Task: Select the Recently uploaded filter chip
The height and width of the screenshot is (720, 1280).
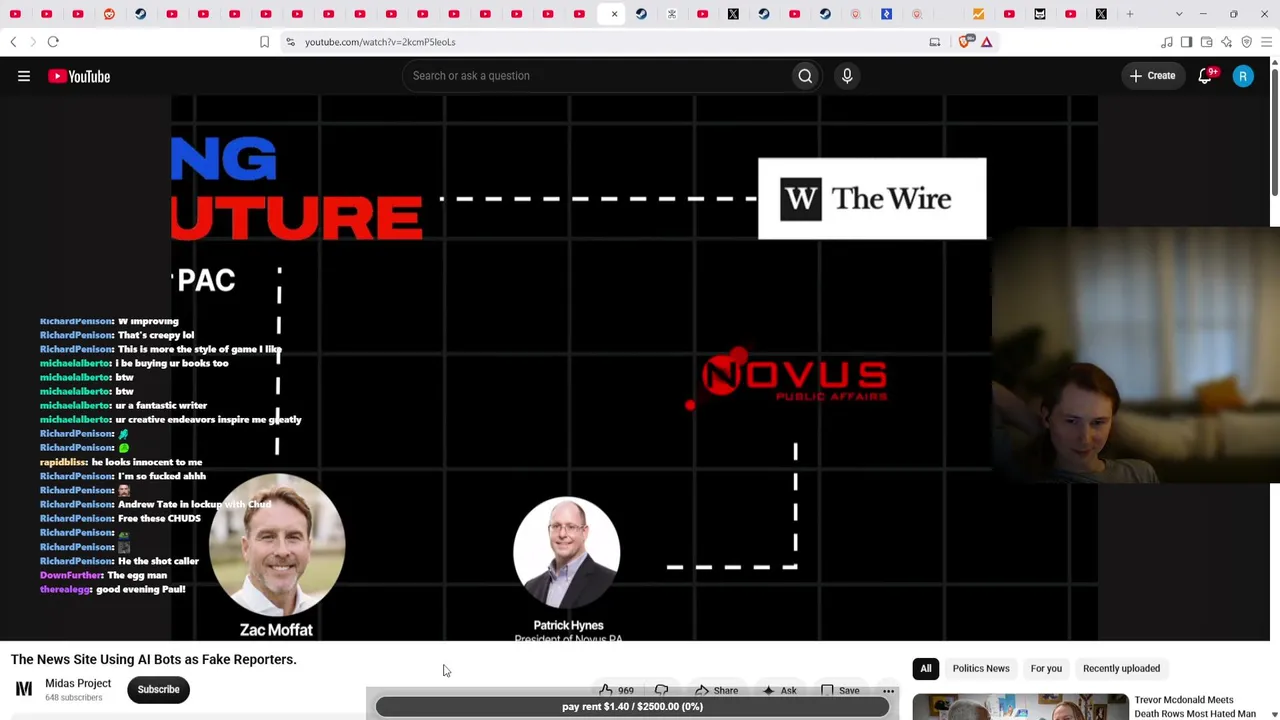Action: click(1121, 668)
